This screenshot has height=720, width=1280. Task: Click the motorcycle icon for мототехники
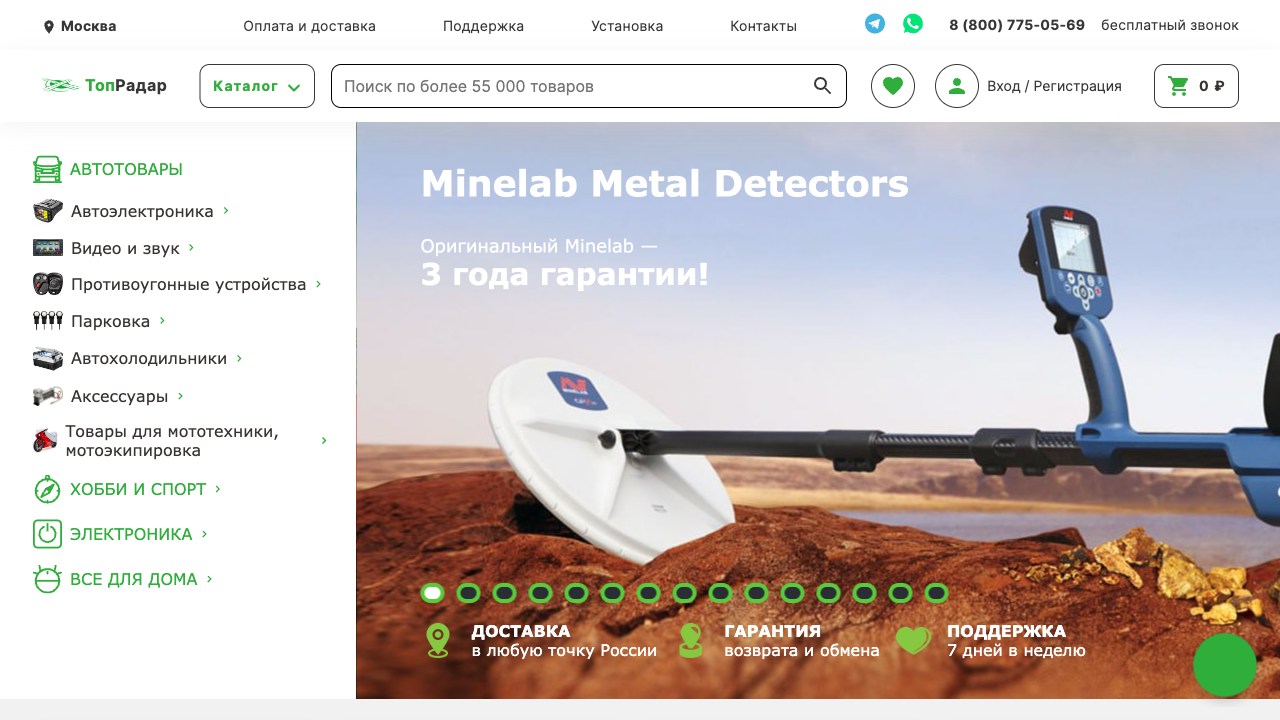click(x=45, y=440)
